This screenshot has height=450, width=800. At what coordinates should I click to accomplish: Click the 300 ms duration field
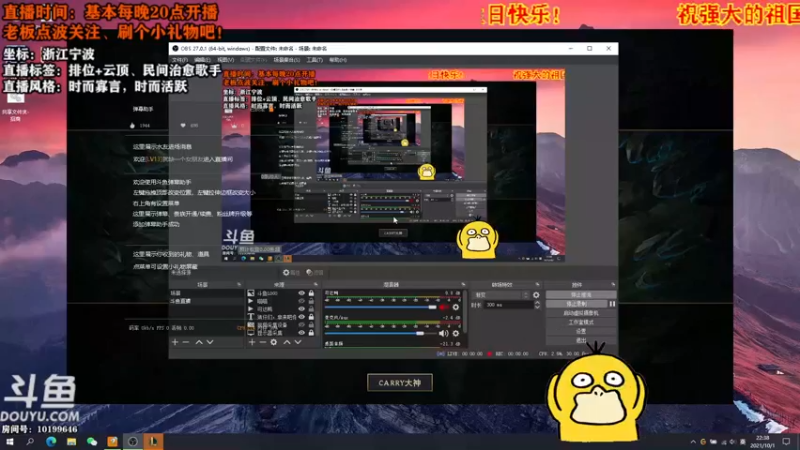click(x=509, y=305)
